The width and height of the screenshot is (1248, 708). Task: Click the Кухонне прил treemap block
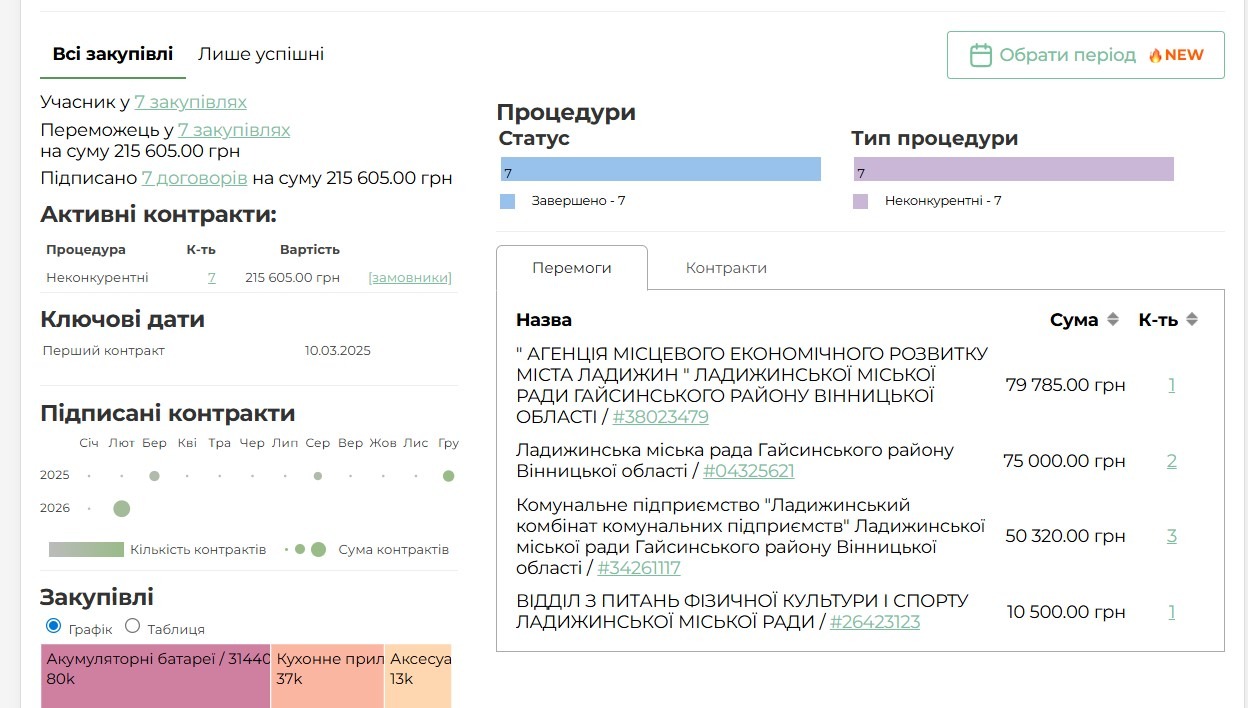coord(327,675)
